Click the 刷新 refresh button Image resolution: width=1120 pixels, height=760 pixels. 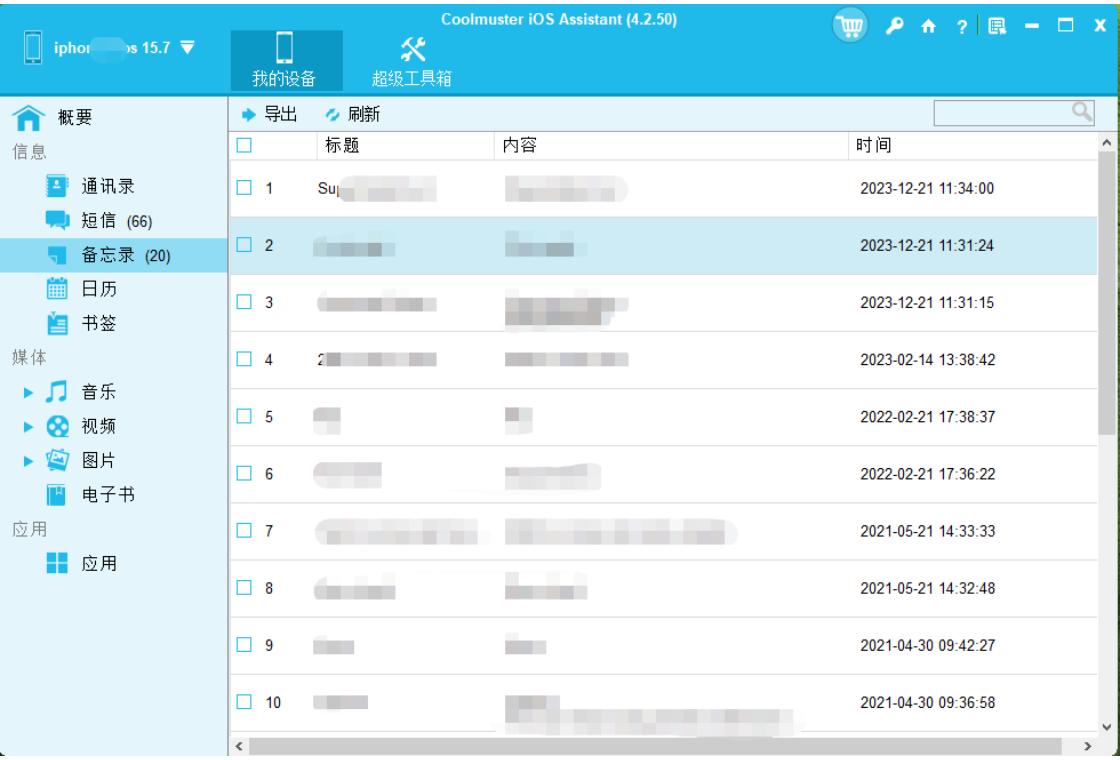(353, 115)
